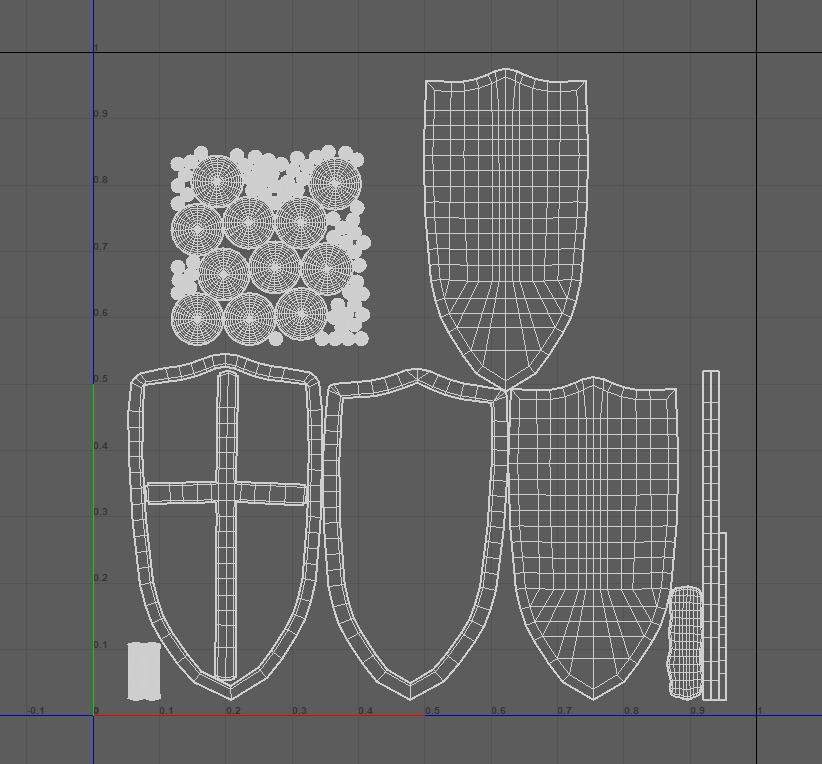Select the tallest thin strip UV shell
The image size is (822, 764).
coord(710,535)
